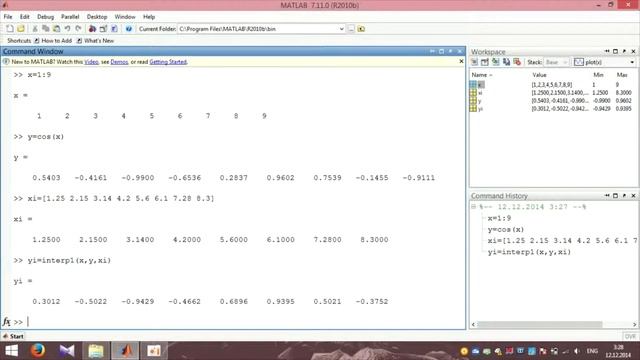Open Visual Studio from the taskbar
This screenshot has width=640, height=360.
tap(67, 351)
